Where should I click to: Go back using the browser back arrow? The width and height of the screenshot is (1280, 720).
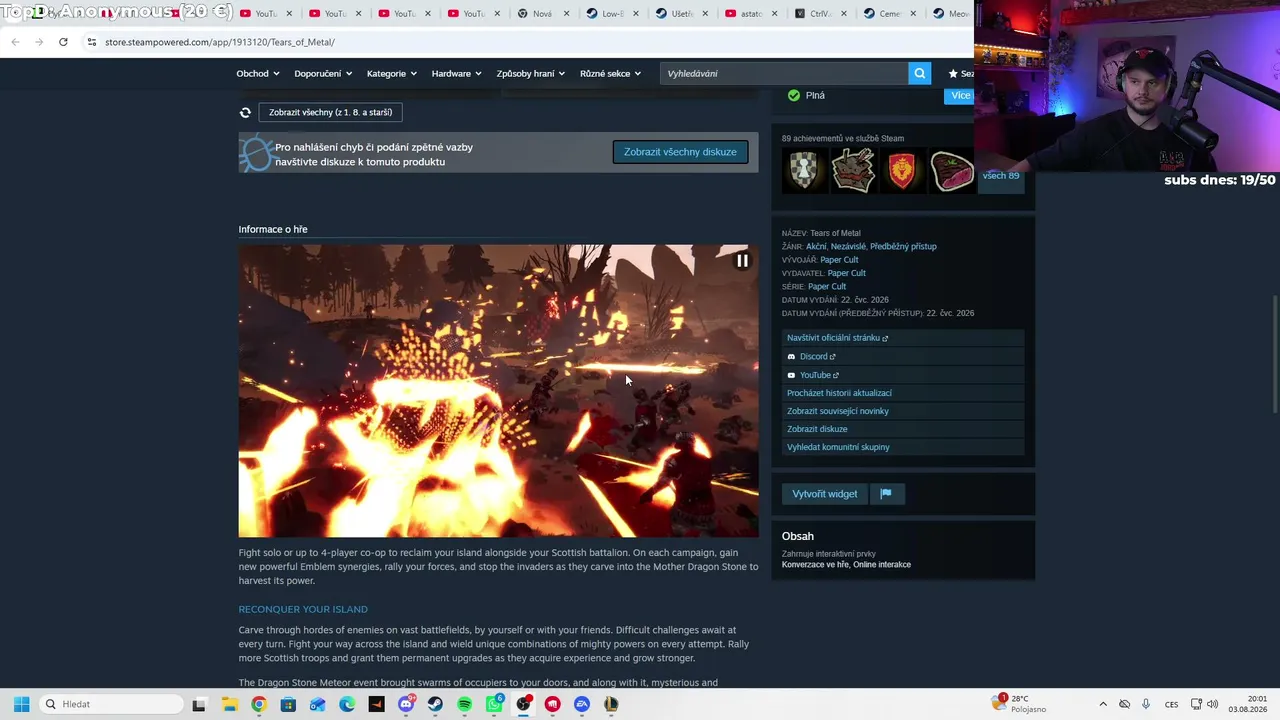15,42
